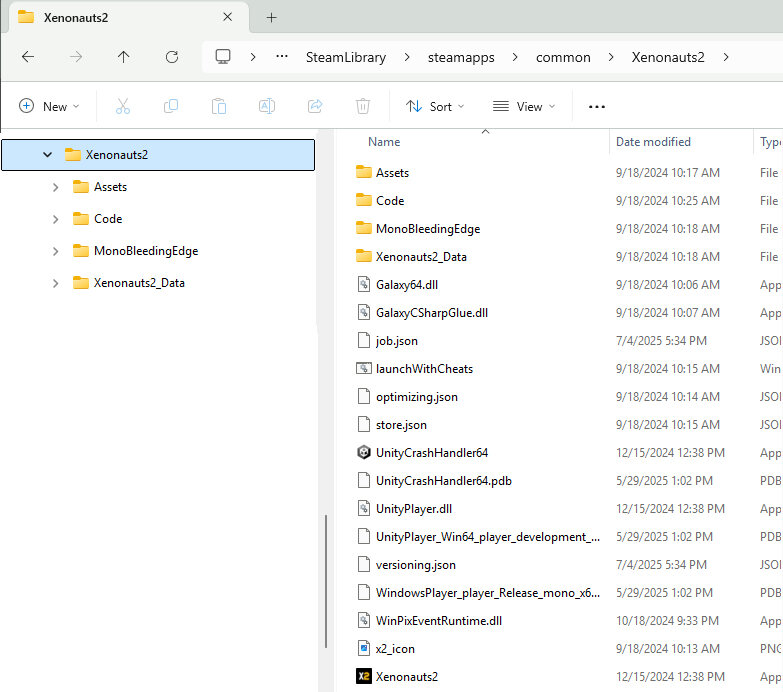Navigate to steamapps in breadcrumb
The height and width of the screenshot is (692, 783).
click(461, 57)
